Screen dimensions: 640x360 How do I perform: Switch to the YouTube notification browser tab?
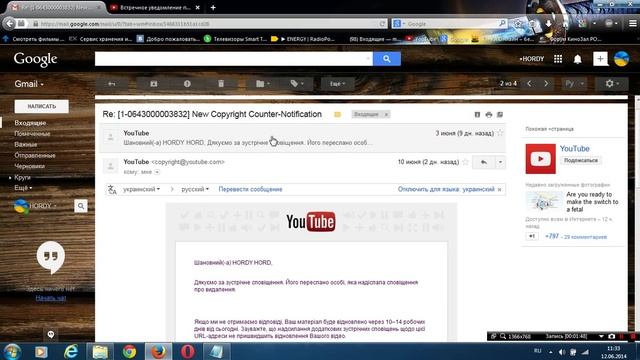(x=156, y=7)
